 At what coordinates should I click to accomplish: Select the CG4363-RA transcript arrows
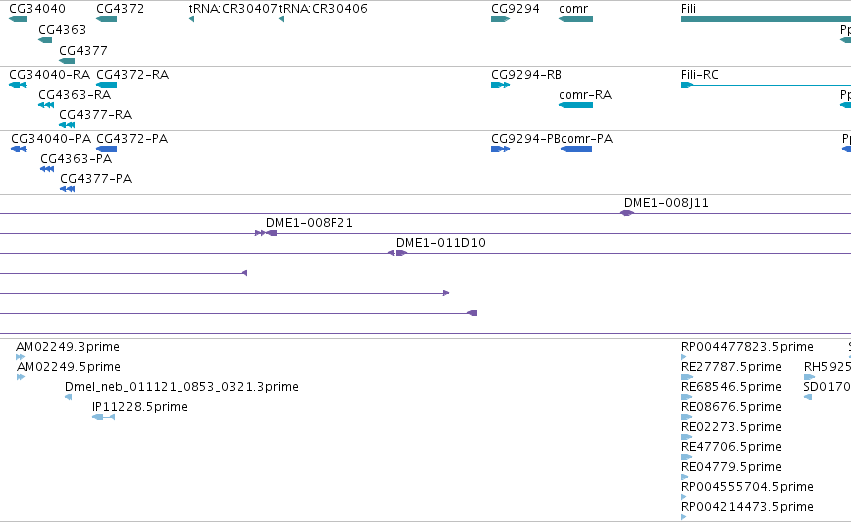point(46,105)
